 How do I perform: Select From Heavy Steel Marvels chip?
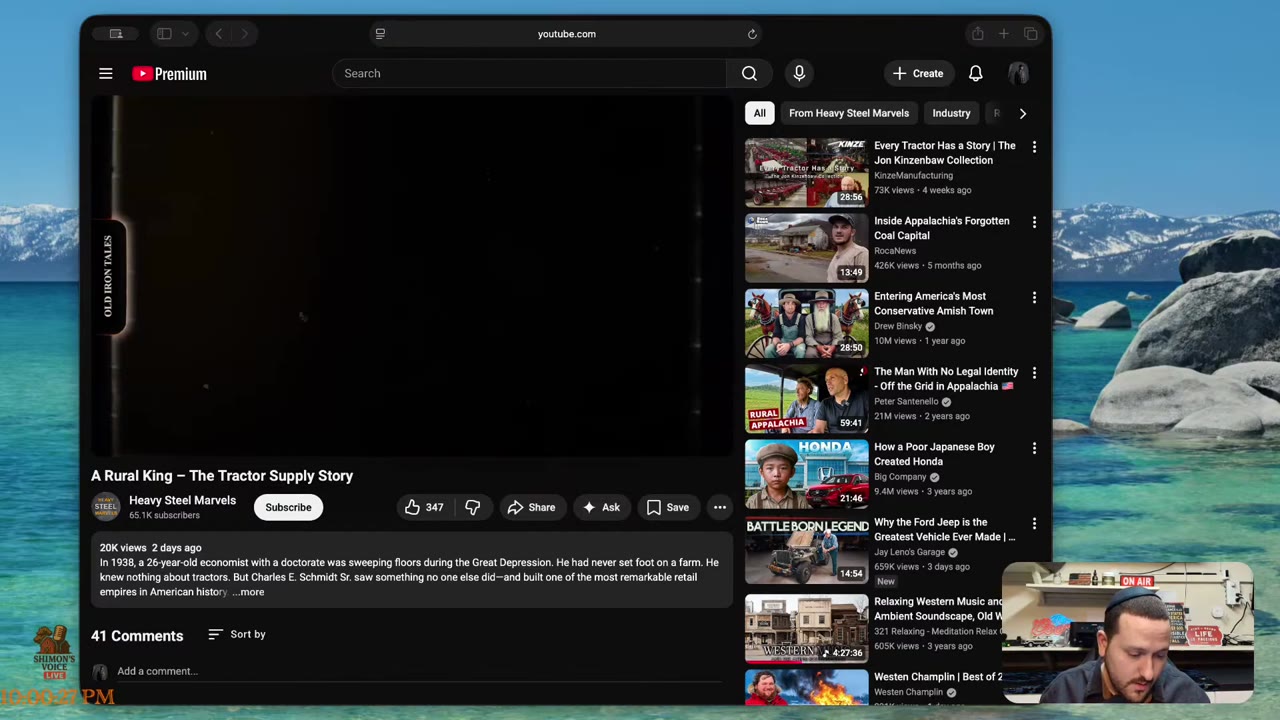tap(849, 113)
